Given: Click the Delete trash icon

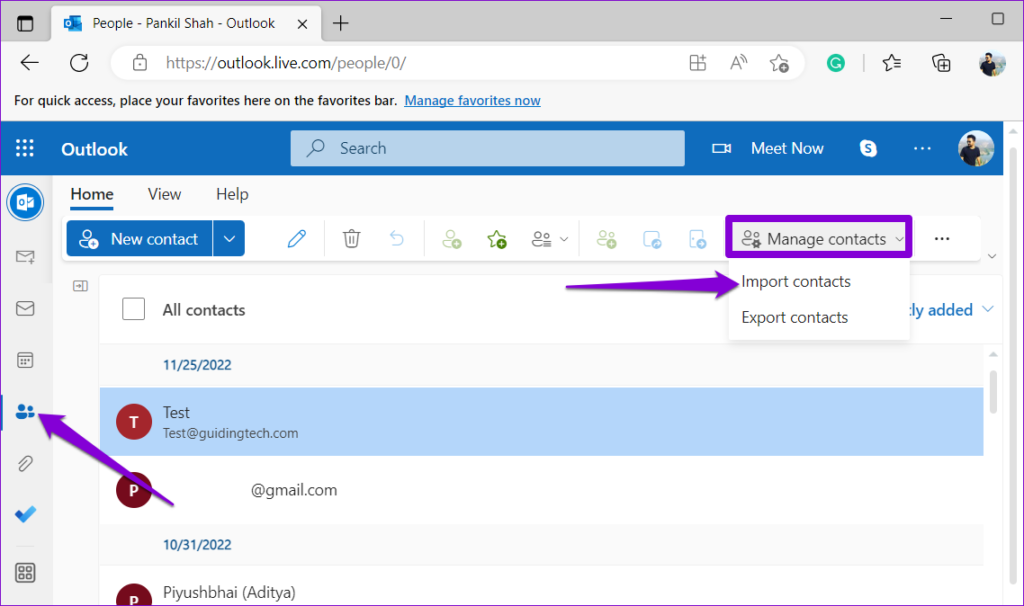Looking at the screenshot, I should tap(350, 238).
